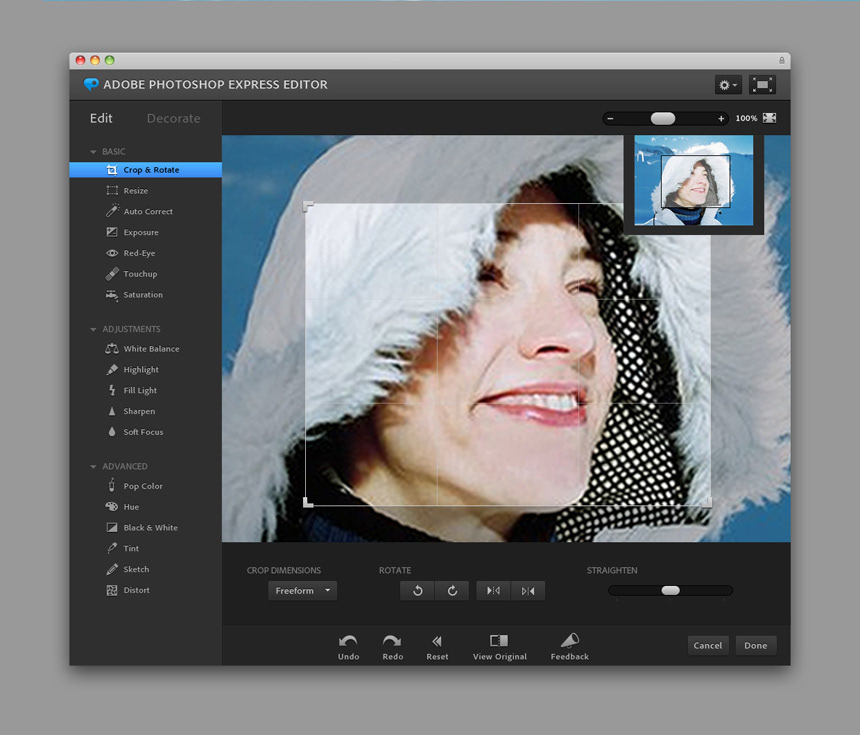860x735 pixels.
Task: Open the Saturation tool icon
Action: [x=112, y=295]
